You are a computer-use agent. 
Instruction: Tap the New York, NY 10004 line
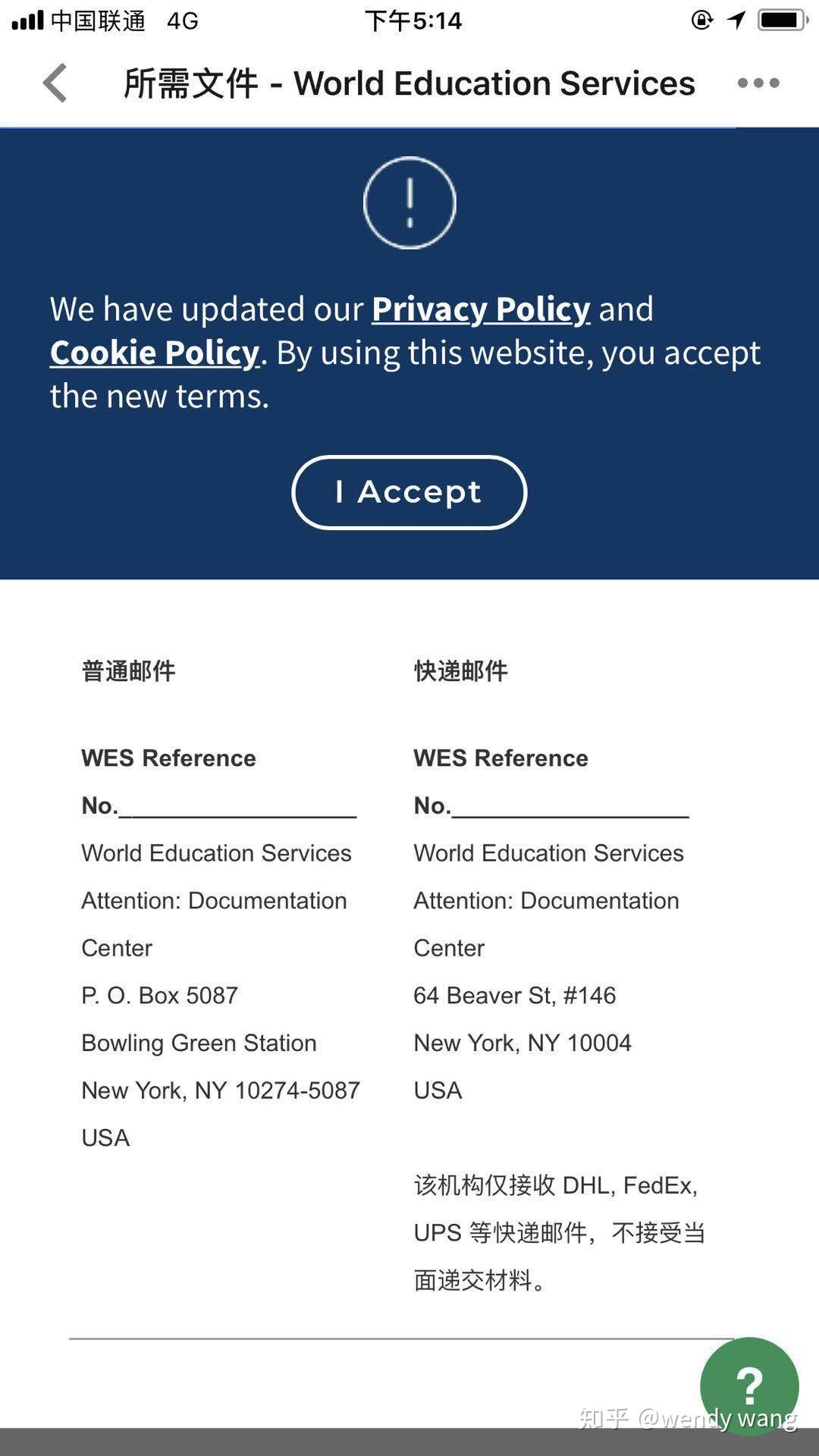coord(522,1043)
